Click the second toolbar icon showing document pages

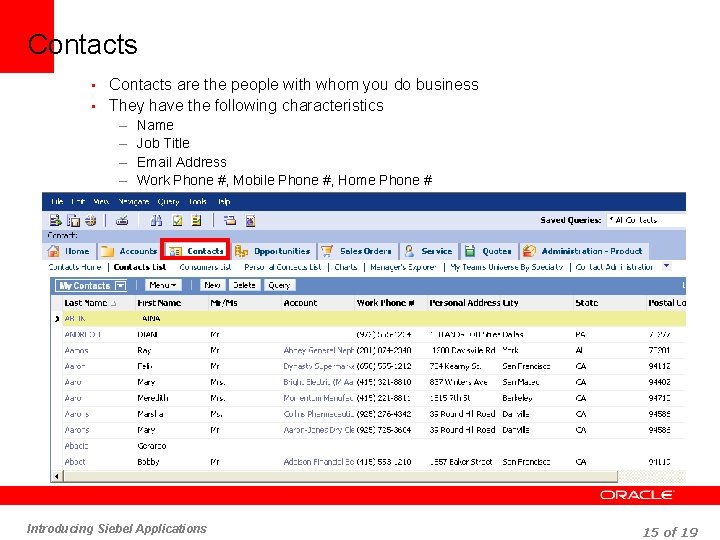73,221
